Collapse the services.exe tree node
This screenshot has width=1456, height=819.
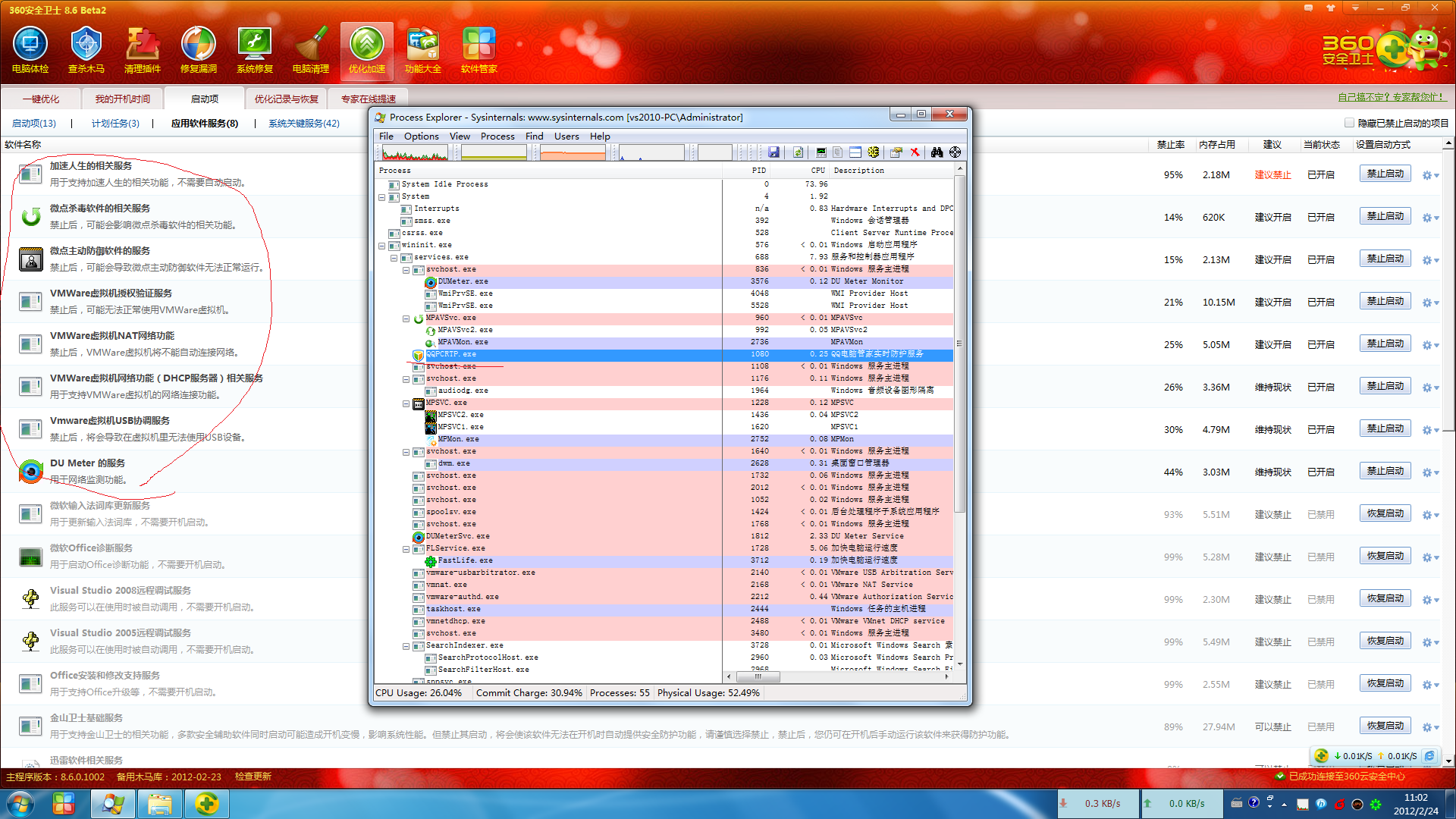pyautogui.click(x=394, y=258)
